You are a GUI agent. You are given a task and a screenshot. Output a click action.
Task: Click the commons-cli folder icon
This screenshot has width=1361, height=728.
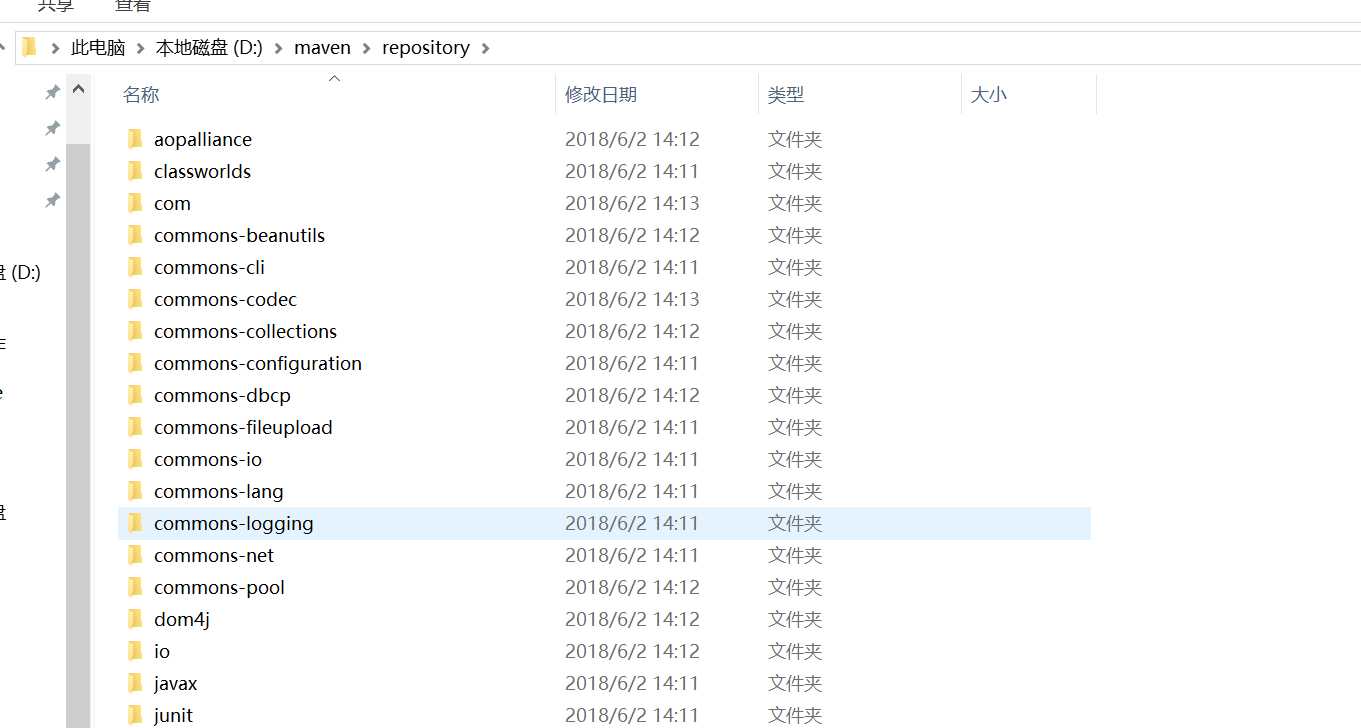(136, 267)
